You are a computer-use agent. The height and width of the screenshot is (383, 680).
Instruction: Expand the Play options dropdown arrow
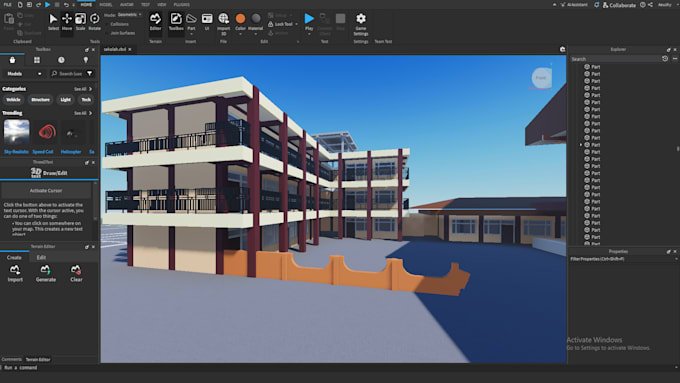coord(309,34)
